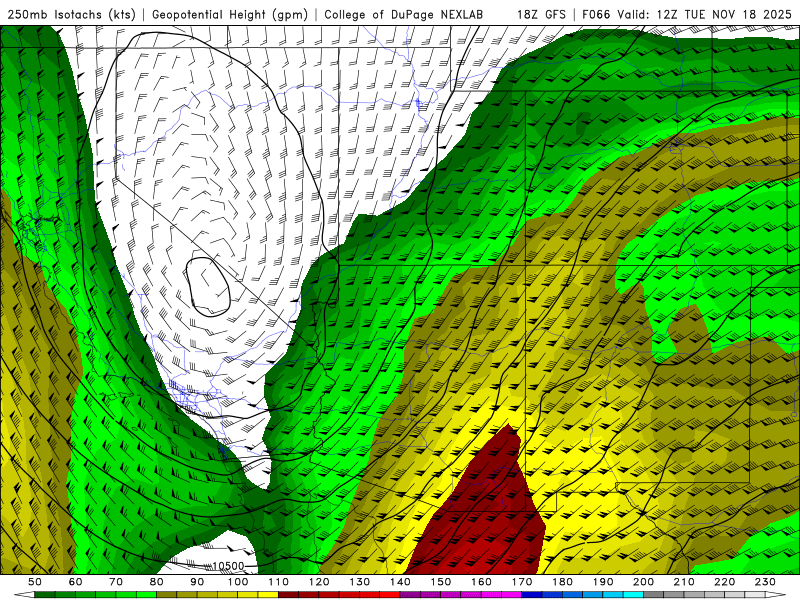This screenshot has height=600, width=800.
Task: Click the legend value 50
Action: tap(35, 582)
